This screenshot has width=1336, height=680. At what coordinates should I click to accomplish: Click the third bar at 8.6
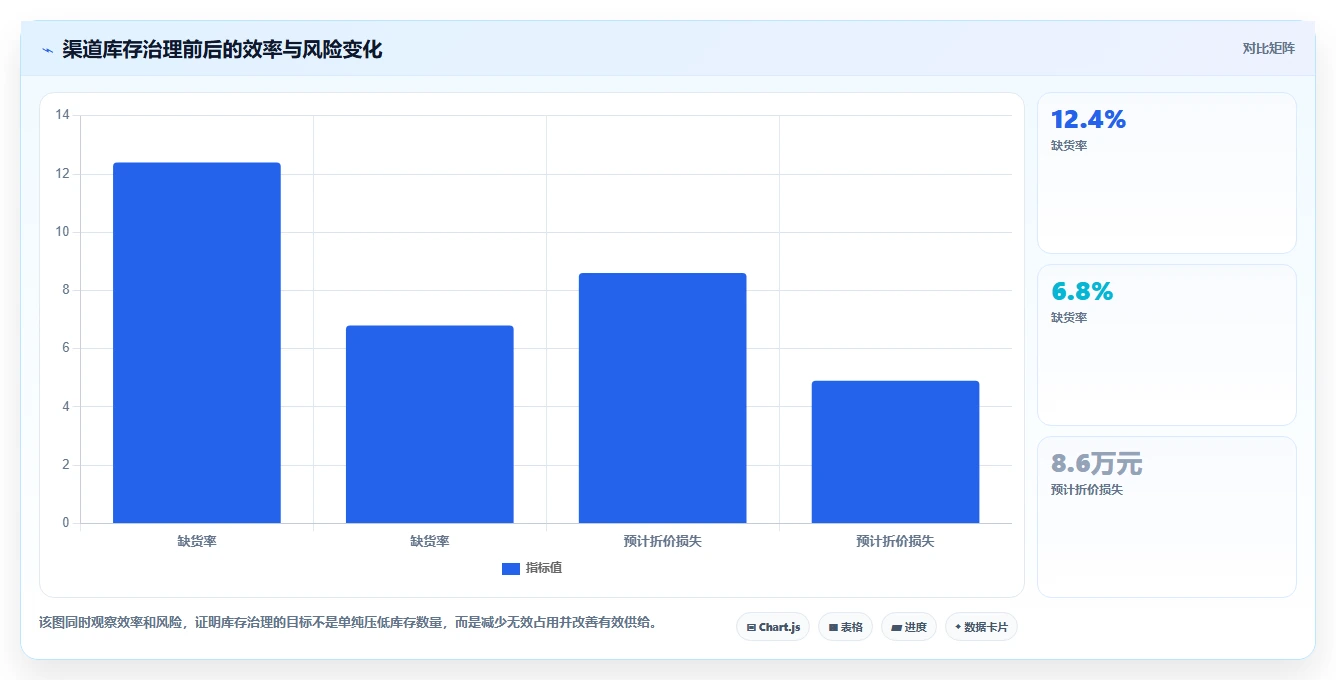coord(663,398)
